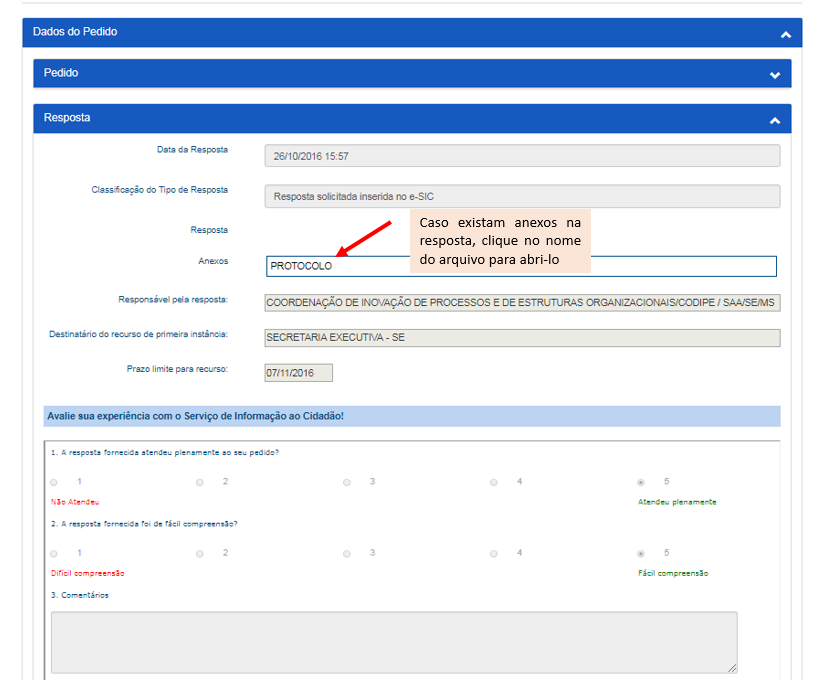Screen dimensions: 817x680
Task: Collapse the Dados do Pedido panel chevron
Action: (x=786, y=34)
